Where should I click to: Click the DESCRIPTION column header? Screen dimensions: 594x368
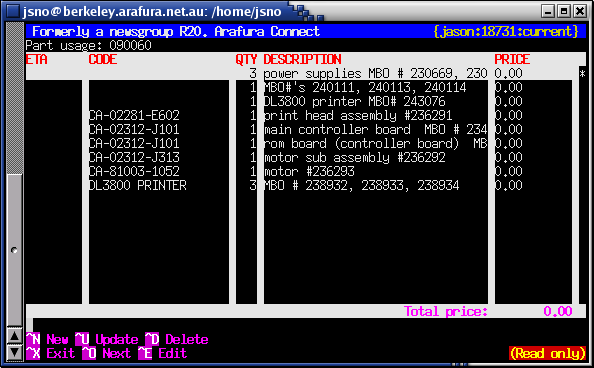pos(303,59)
